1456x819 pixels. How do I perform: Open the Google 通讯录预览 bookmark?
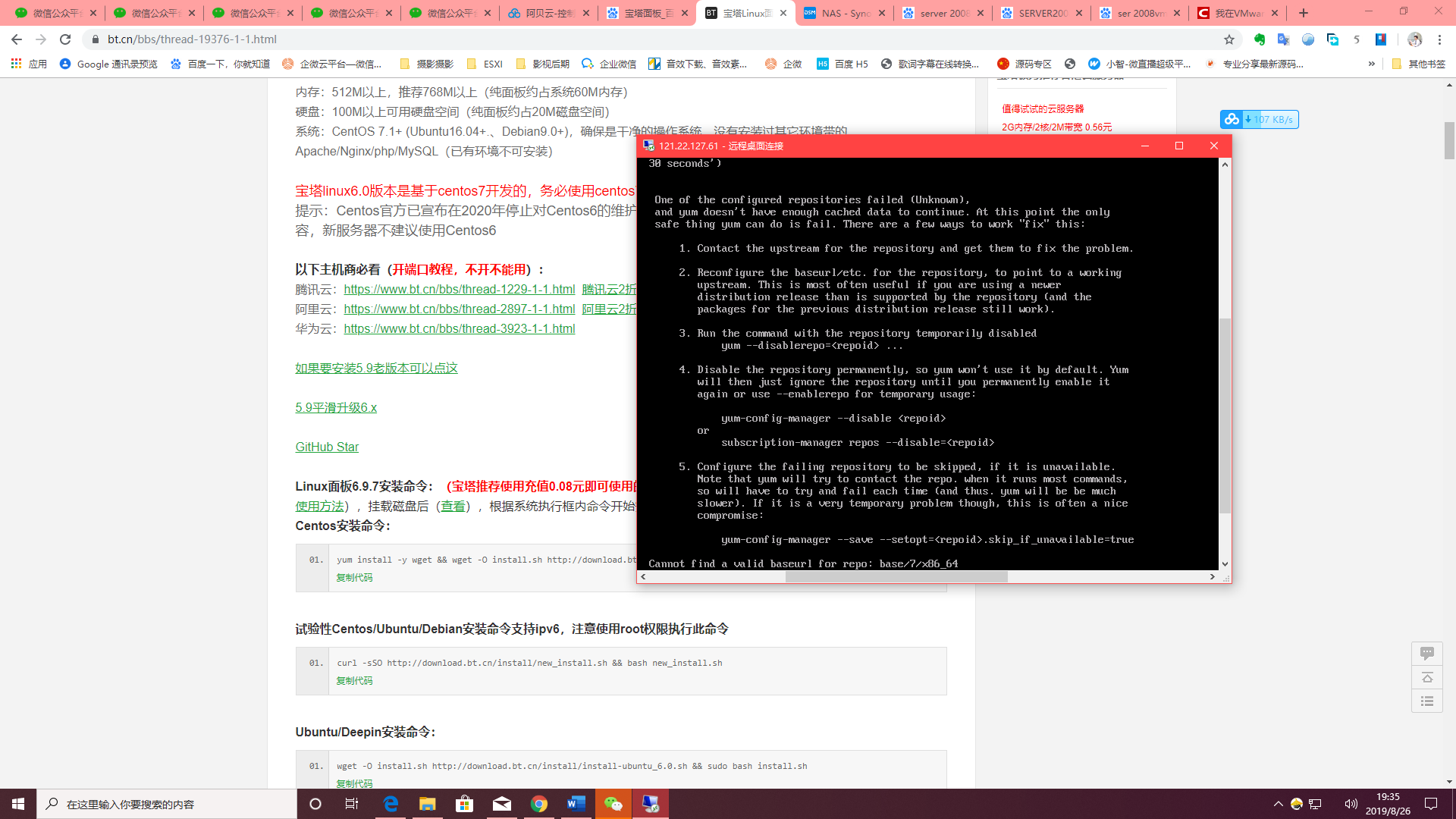(x=108, y=64)
